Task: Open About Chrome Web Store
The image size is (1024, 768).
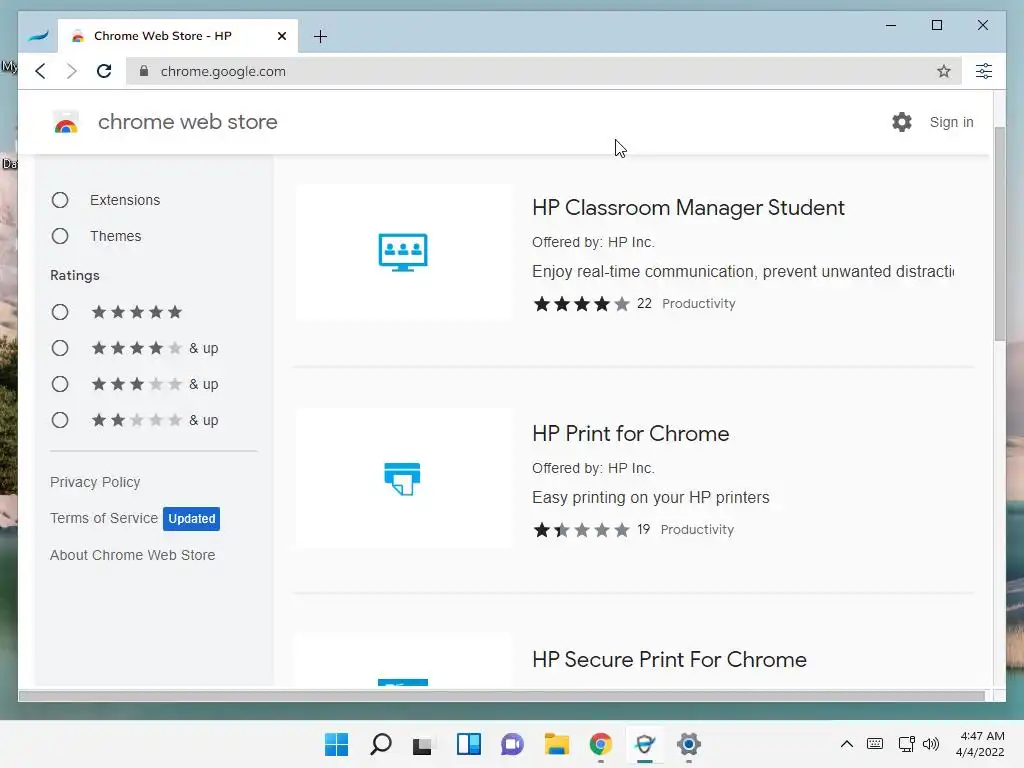Action: coord(133,554)
